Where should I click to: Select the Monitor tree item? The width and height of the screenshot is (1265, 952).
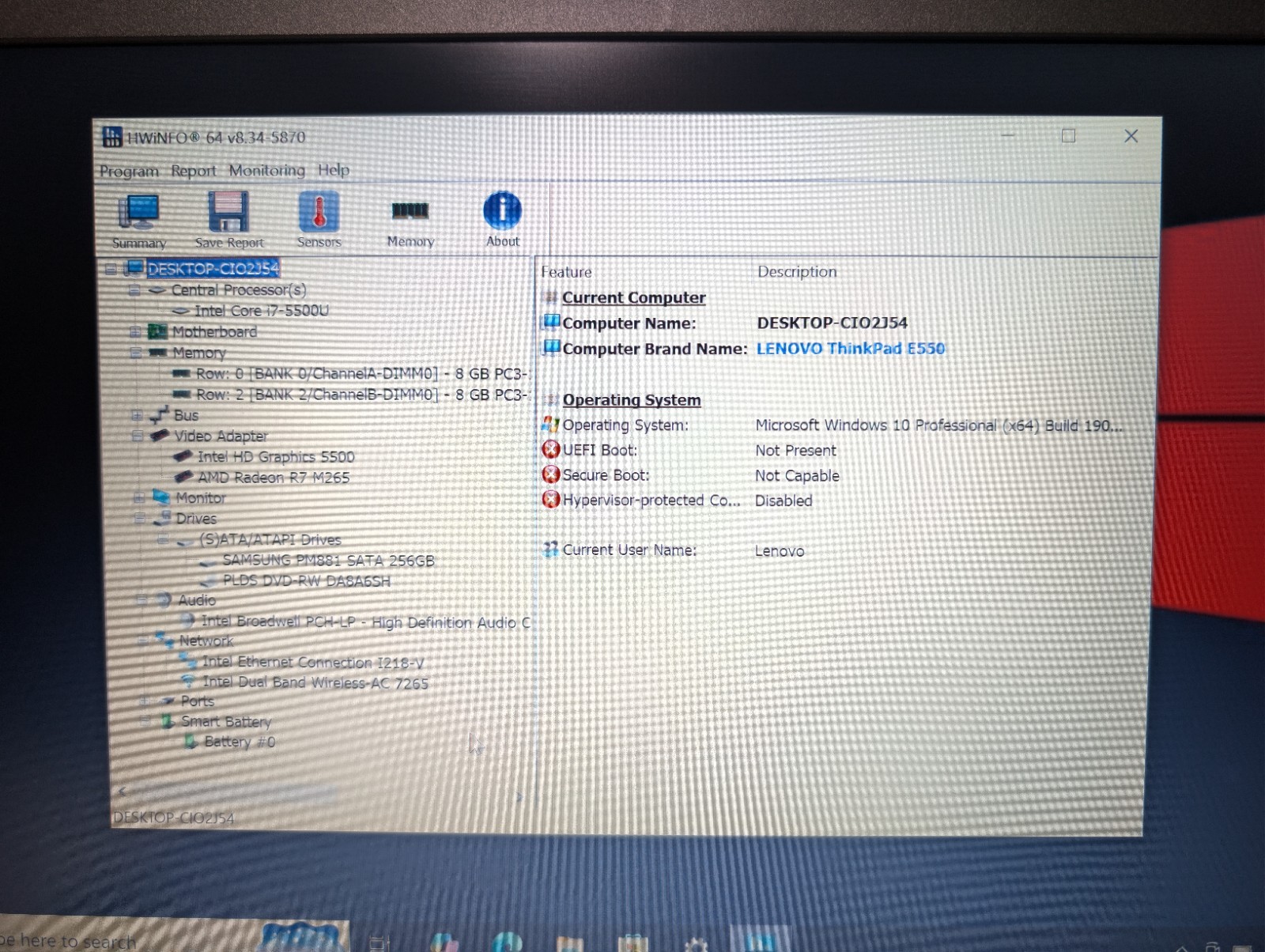tap(201, 498)
